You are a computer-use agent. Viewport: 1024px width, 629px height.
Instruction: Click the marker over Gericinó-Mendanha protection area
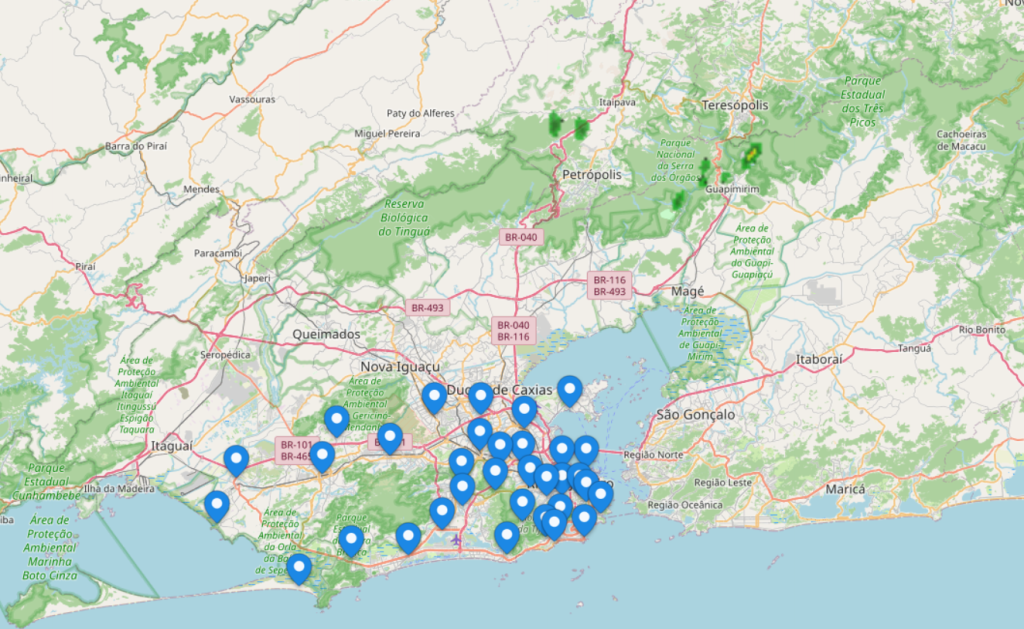(x=336, y=421)
